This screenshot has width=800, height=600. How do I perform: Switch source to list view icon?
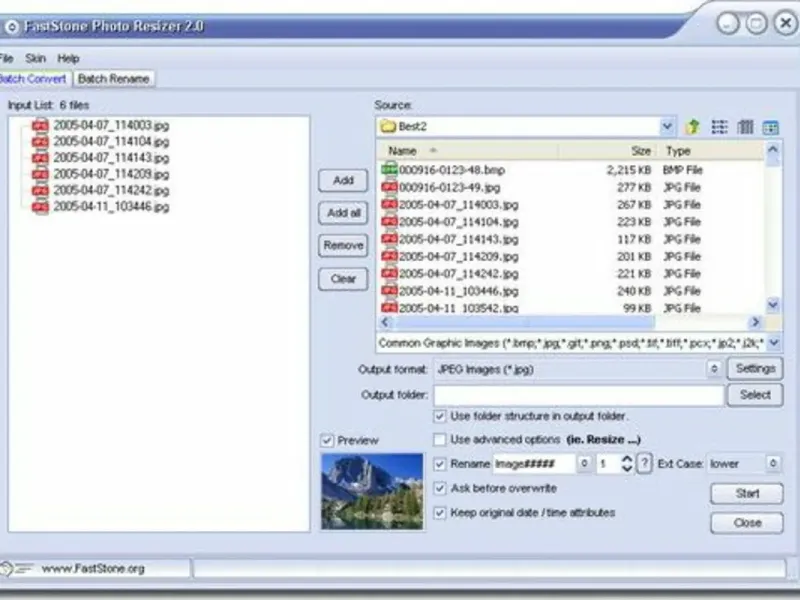(719, 127)
